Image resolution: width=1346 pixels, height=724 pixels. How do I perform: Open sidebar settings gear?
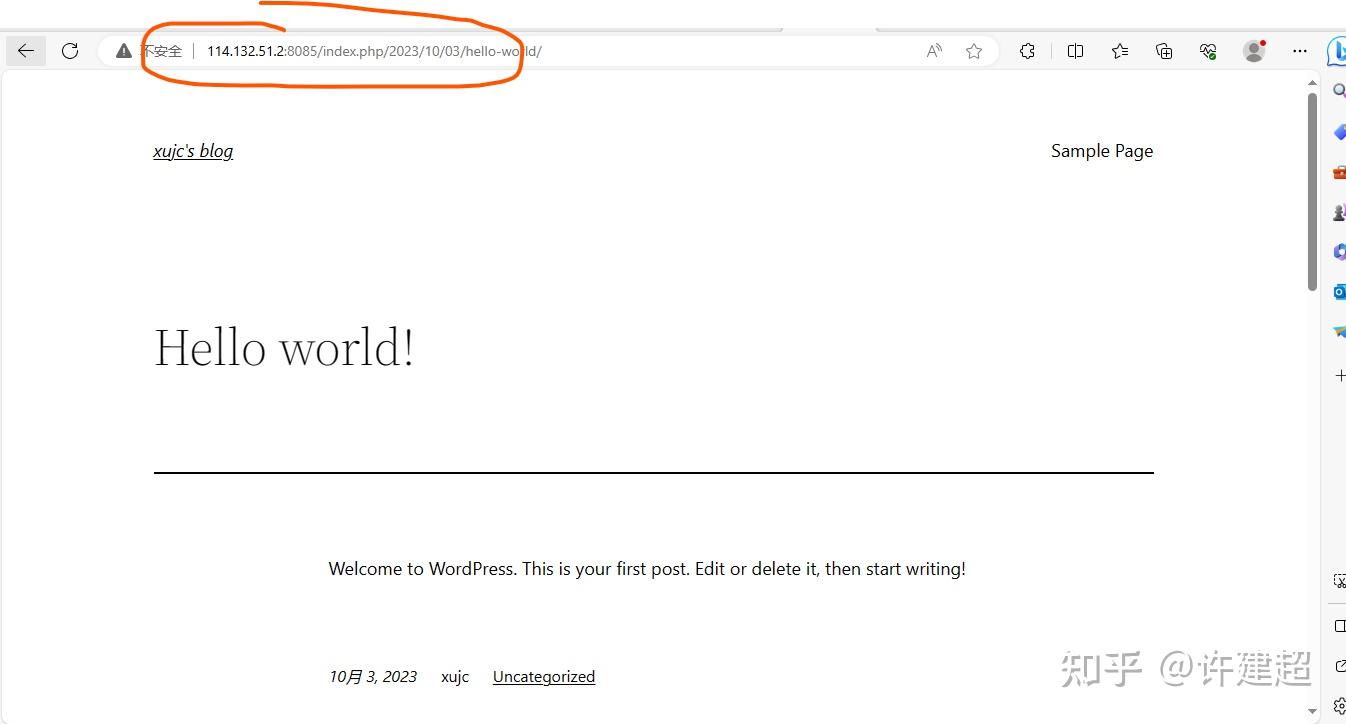pyautogui.click(x=1340, y=706)
